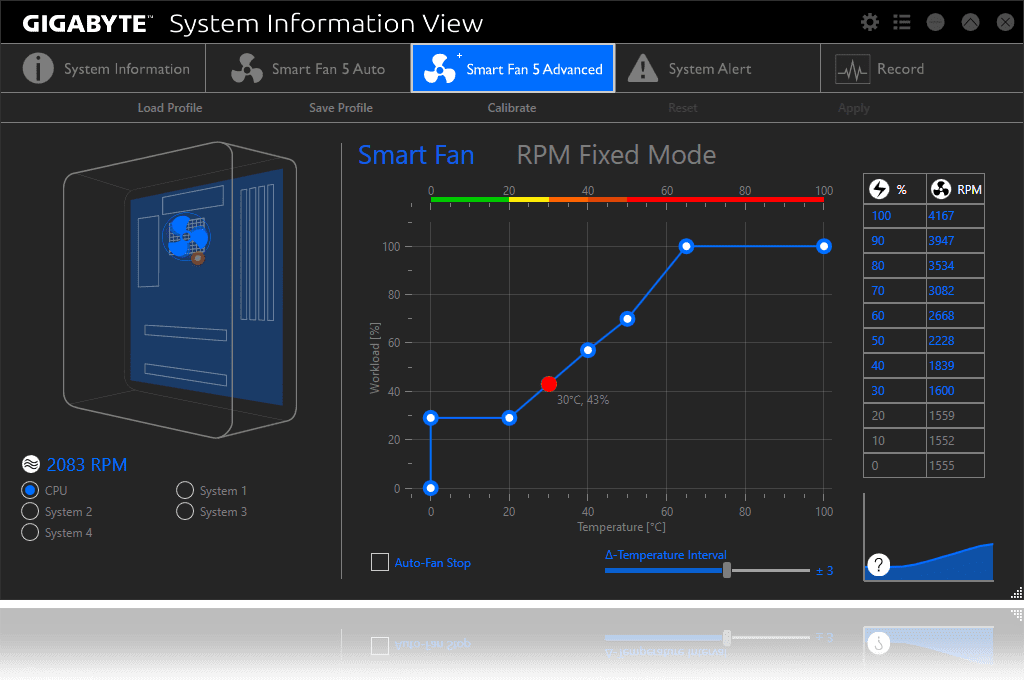The width and height of the screenshot is (1024, 680).
Task: Open the list view icon in title bar
Action: (902, 23)
